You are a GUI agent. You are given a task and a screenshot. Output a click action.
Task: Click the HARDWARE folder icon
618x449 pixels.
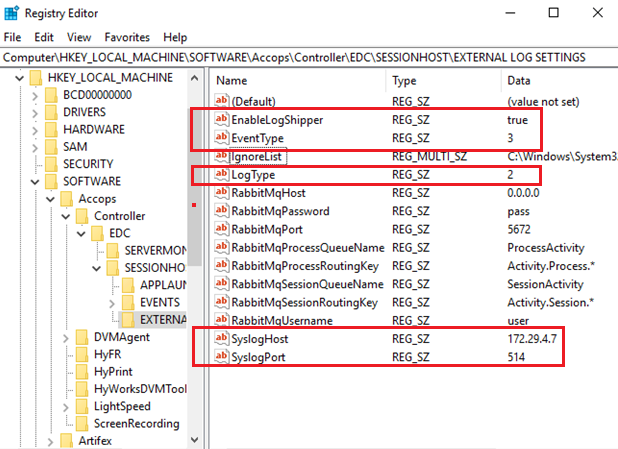click(51, 129)
